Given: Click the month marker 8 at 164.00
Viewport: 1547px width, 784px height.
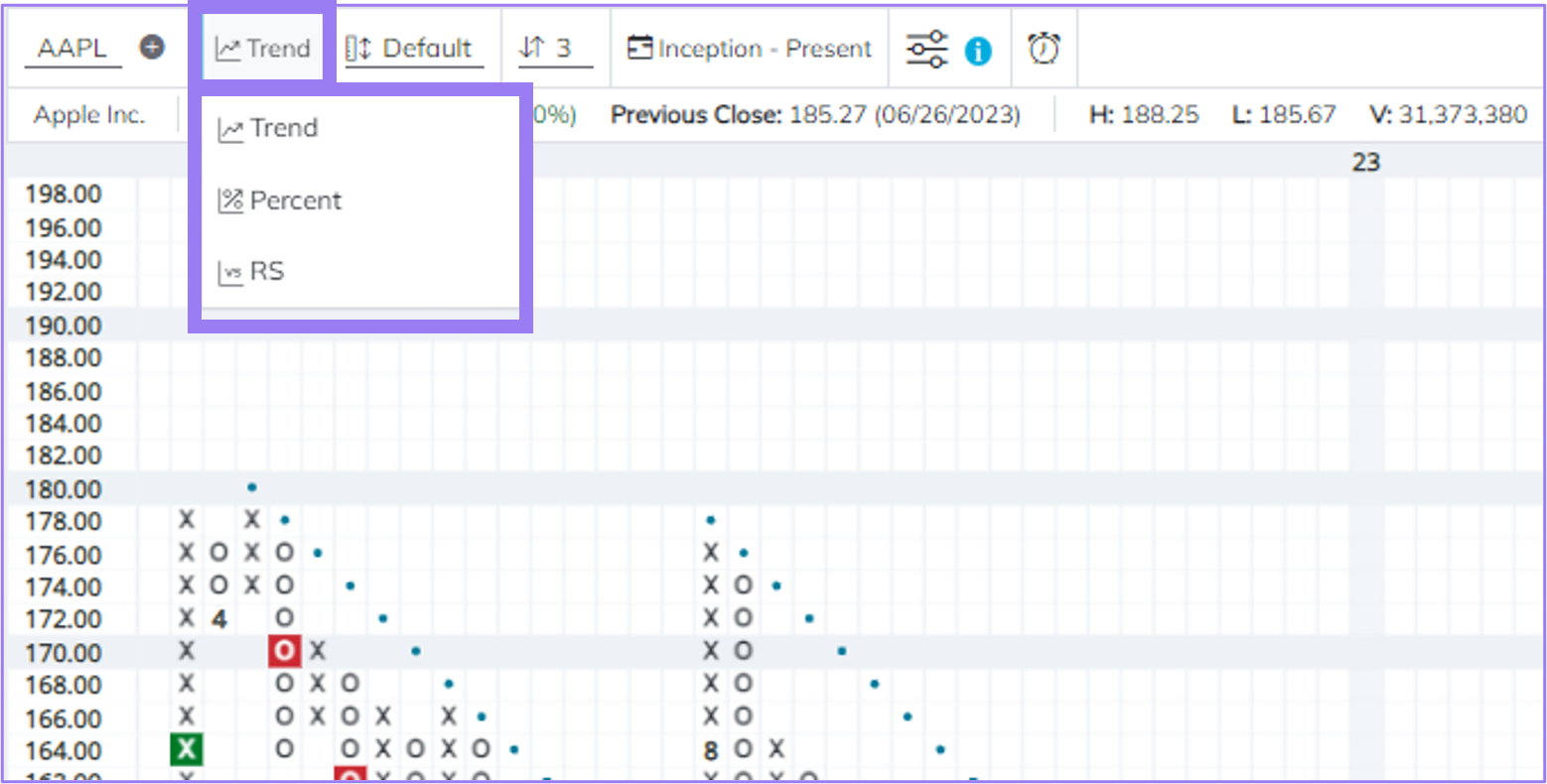Looking at the screenshot, I should point(711,751).
